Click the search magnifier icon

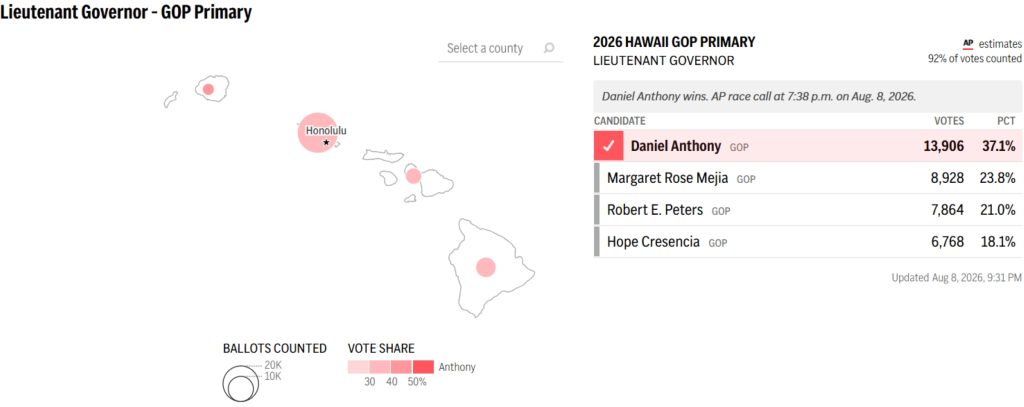(549, 48)
